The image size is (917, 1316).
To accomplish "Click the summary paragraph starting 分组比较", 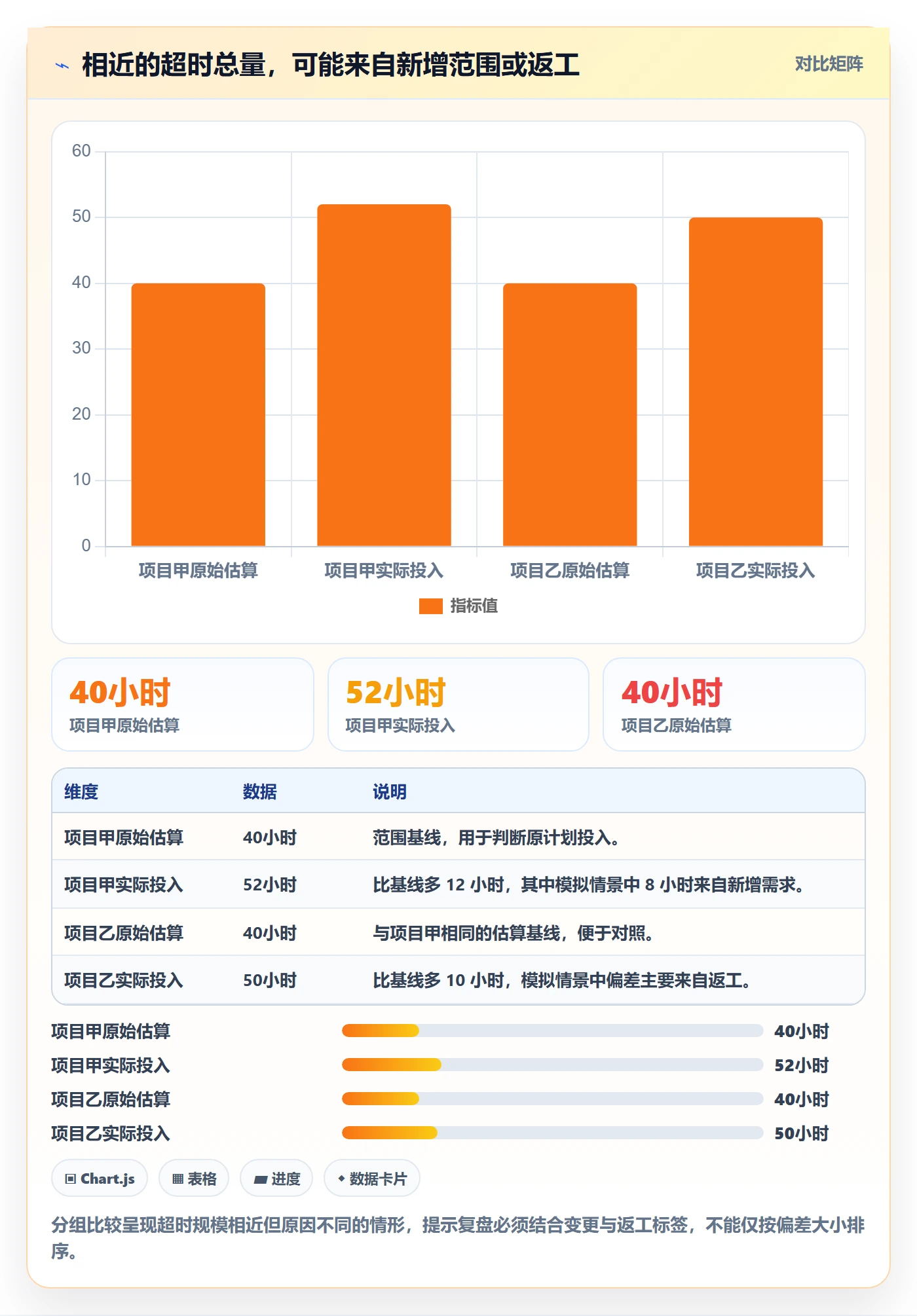I will (x=458, y=1238).
